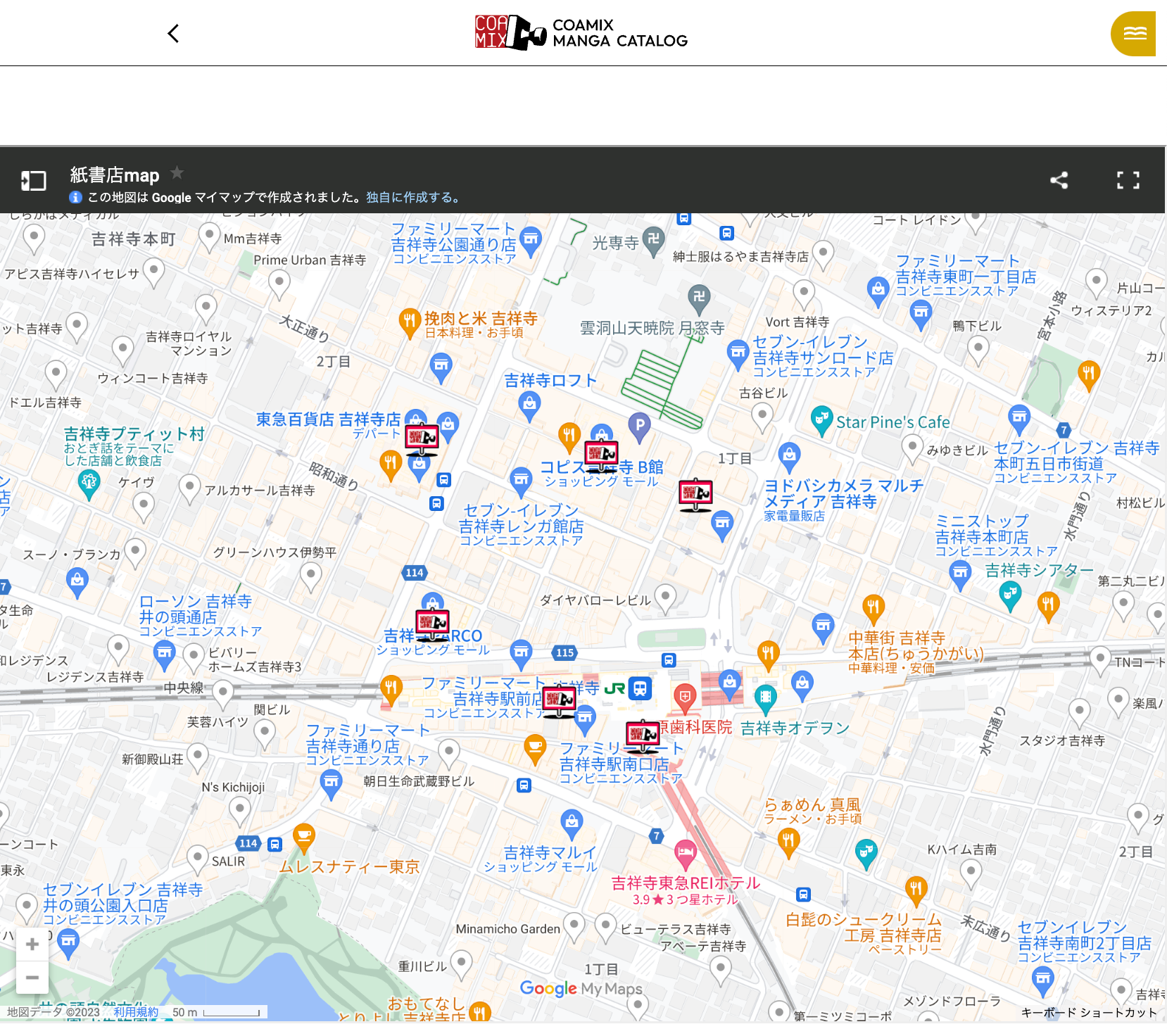
Task: Click the 吉祥寺プティット村 attraction pin
Action: click(89, 485)
